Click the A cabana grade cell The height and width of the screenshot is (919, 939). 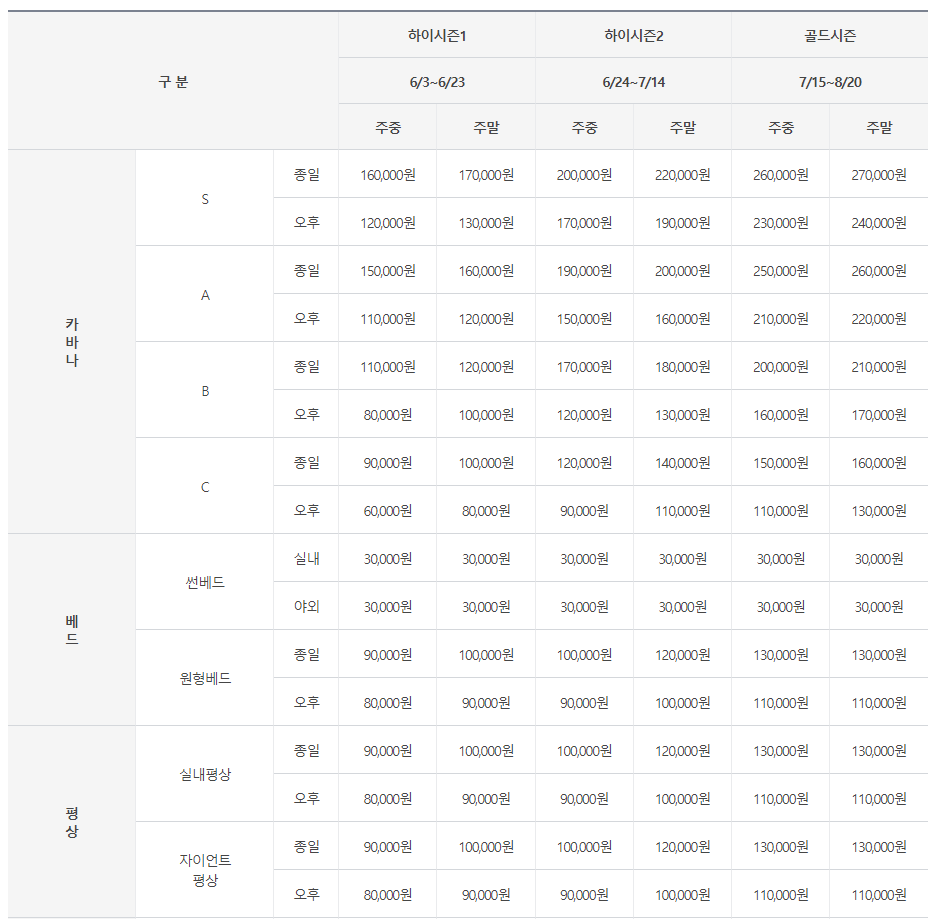205,295
